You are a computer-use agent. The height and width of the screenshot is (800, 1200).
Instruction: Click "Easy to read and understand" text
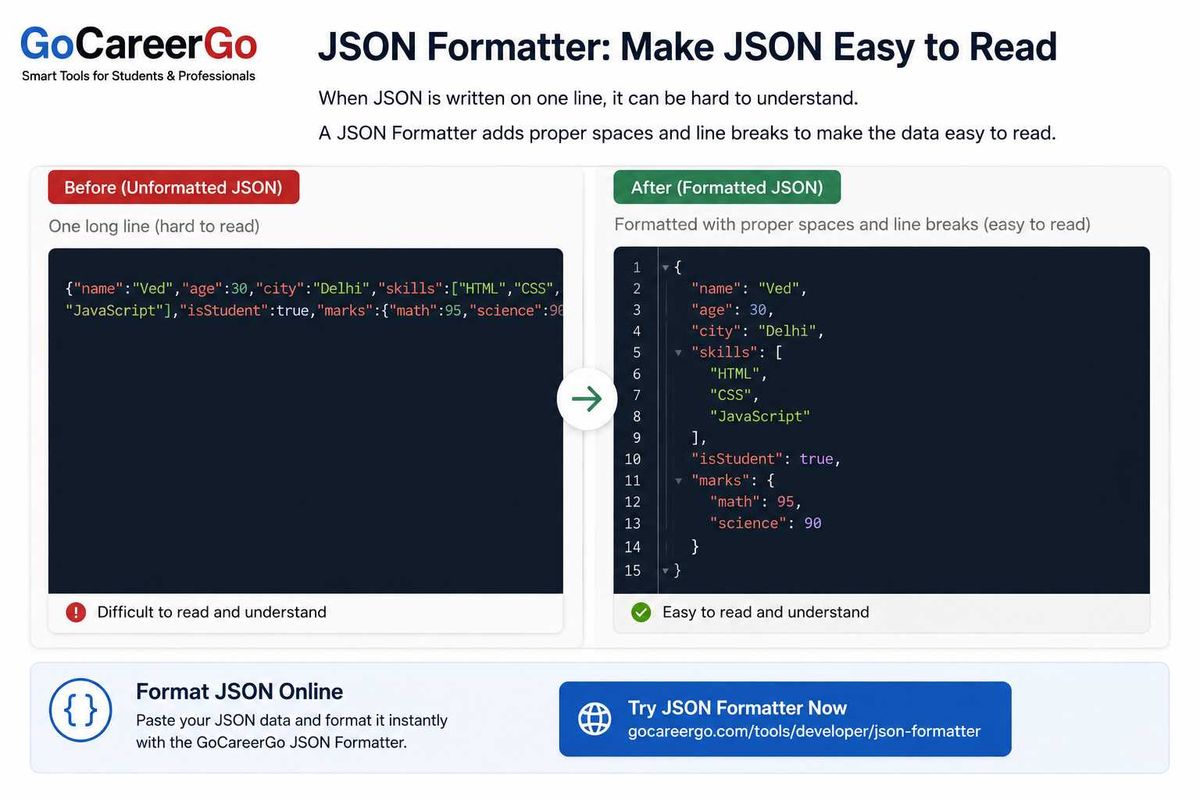766,612
